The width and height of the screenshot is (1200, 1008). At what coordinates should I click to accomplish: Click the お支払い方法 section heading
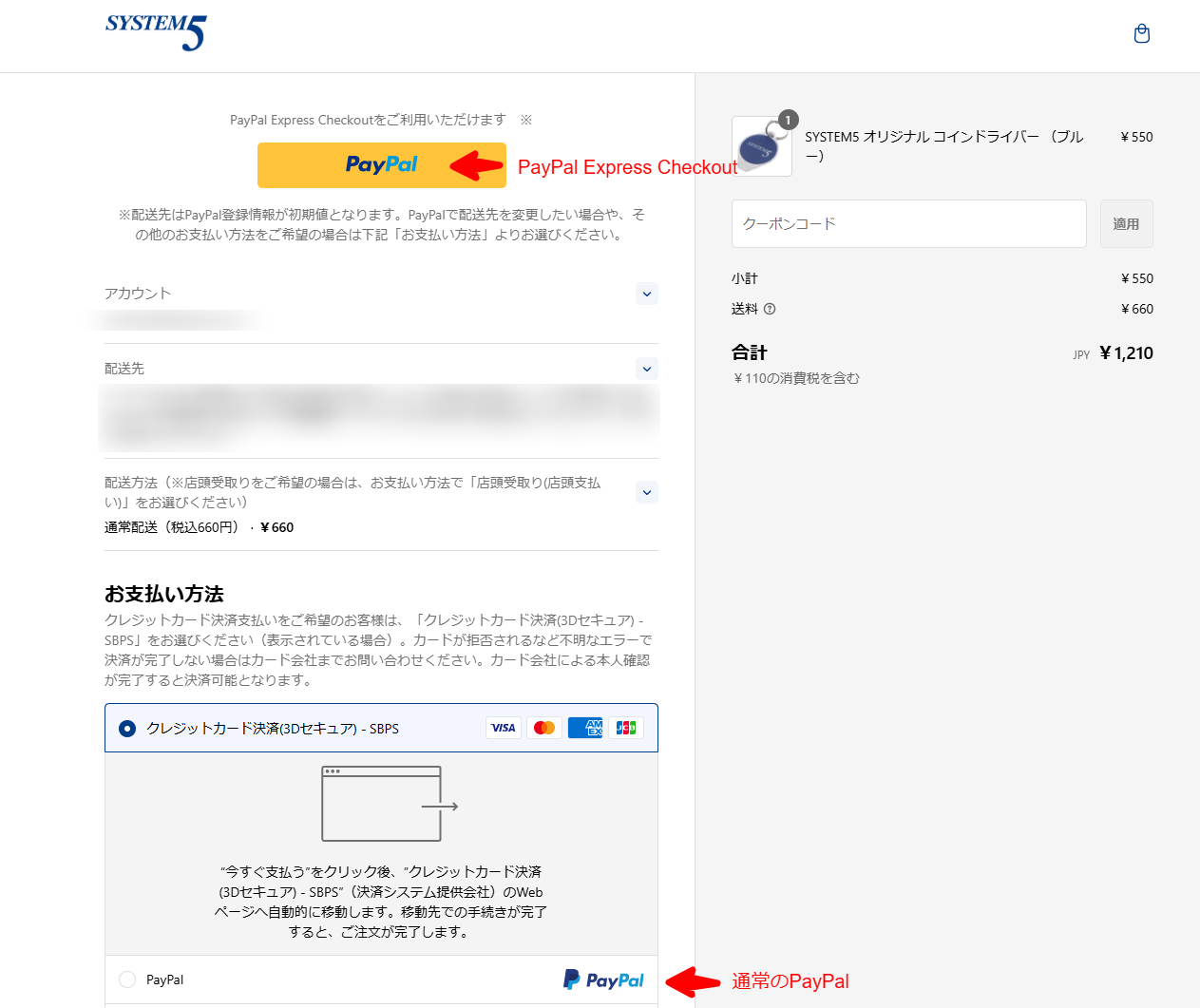tap(164, 594)
